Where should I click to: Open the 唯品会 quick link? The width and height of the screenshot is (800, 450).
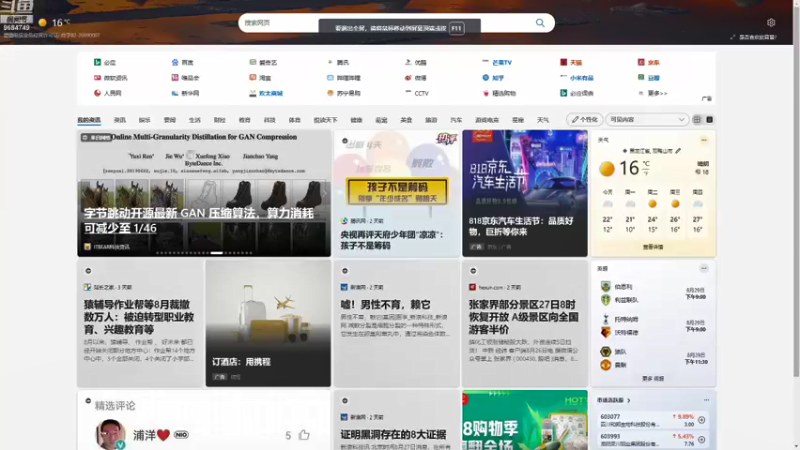click(x=185, y=78)
